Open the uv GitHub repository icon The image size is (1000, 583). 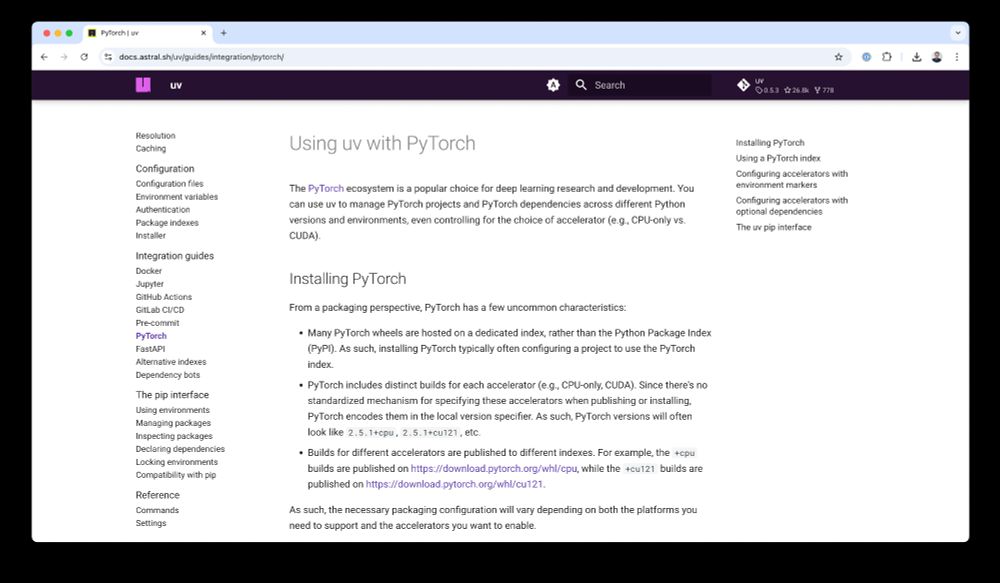tap(743, 85)
